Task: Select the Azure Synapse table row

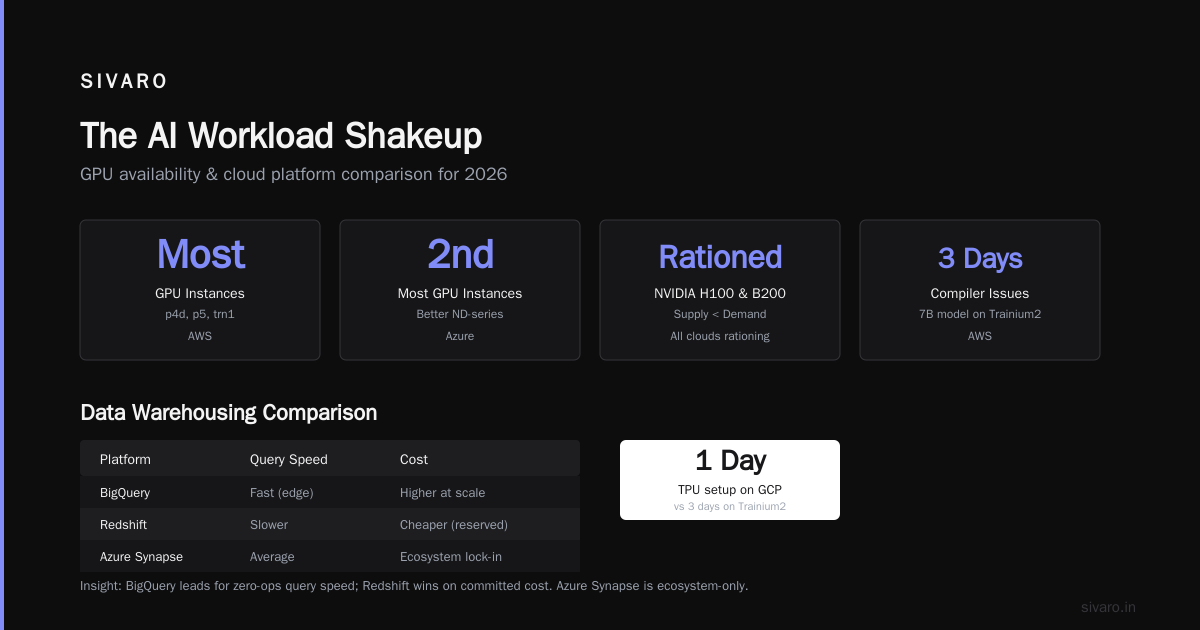Action: pyautogui.click(x=330, y=556)
